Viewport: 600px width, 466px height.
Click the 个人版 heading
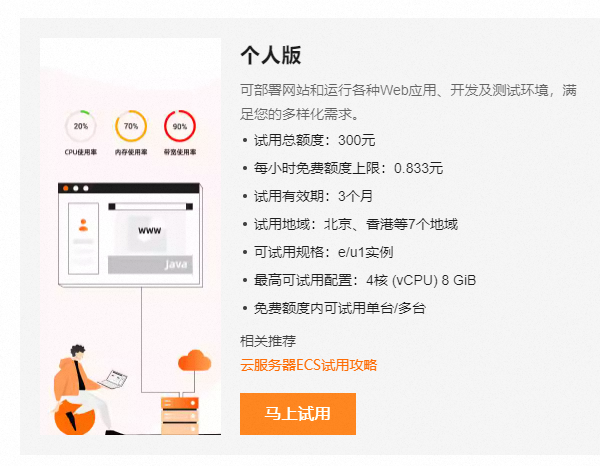pos(271,55)
